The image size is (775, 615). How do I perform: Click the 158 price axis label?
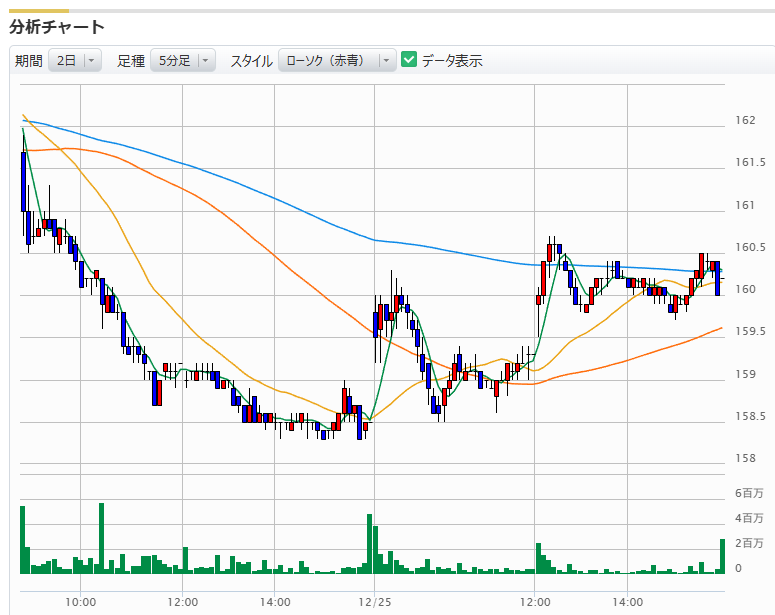point(745,459)
